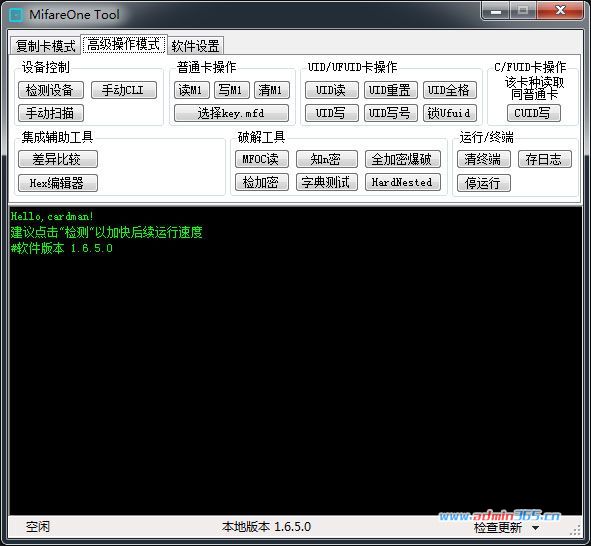Click the 检测设备 device detection button
591x546 pixels.
click(51, 90)
